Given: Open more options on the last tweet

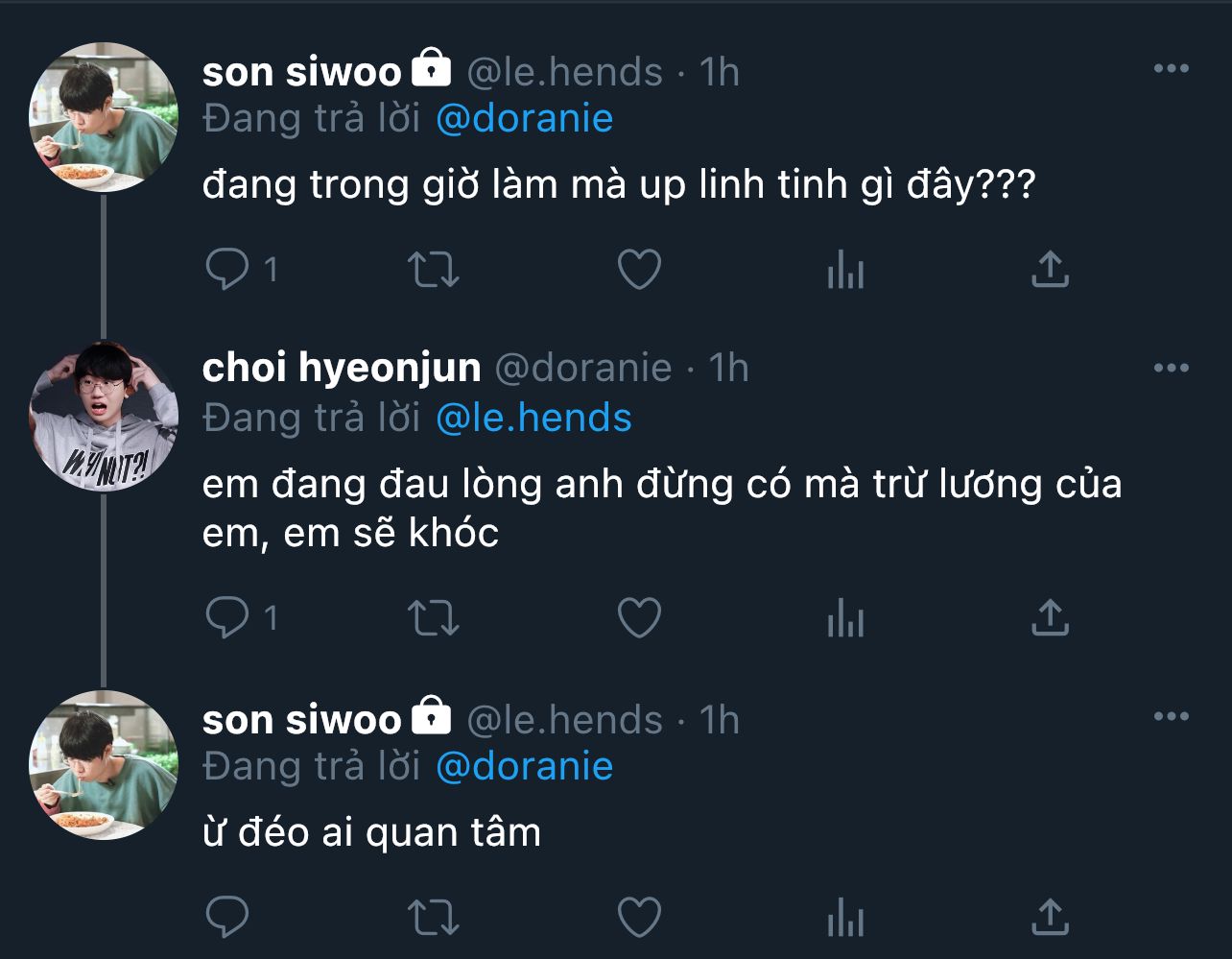Looking at the screenshot, I should (1171, 717).
